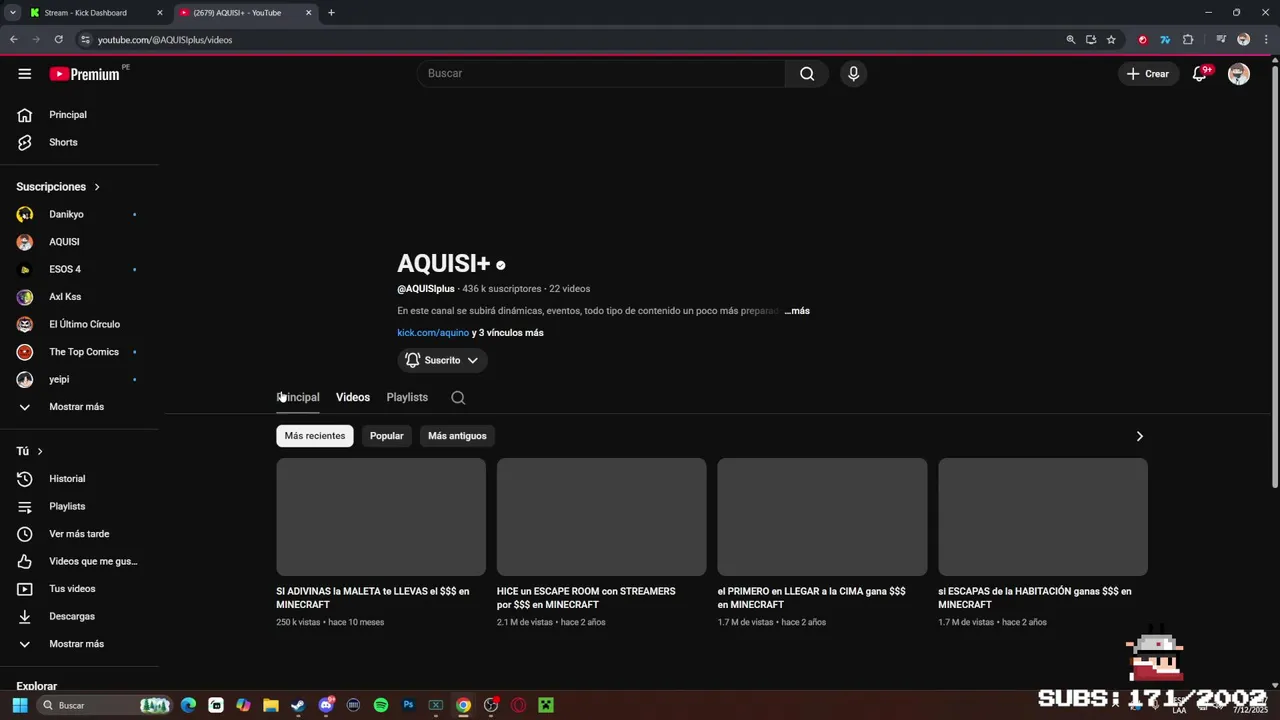Open the Tú section header
The image size is (1280, 720).
coord(30,451)
